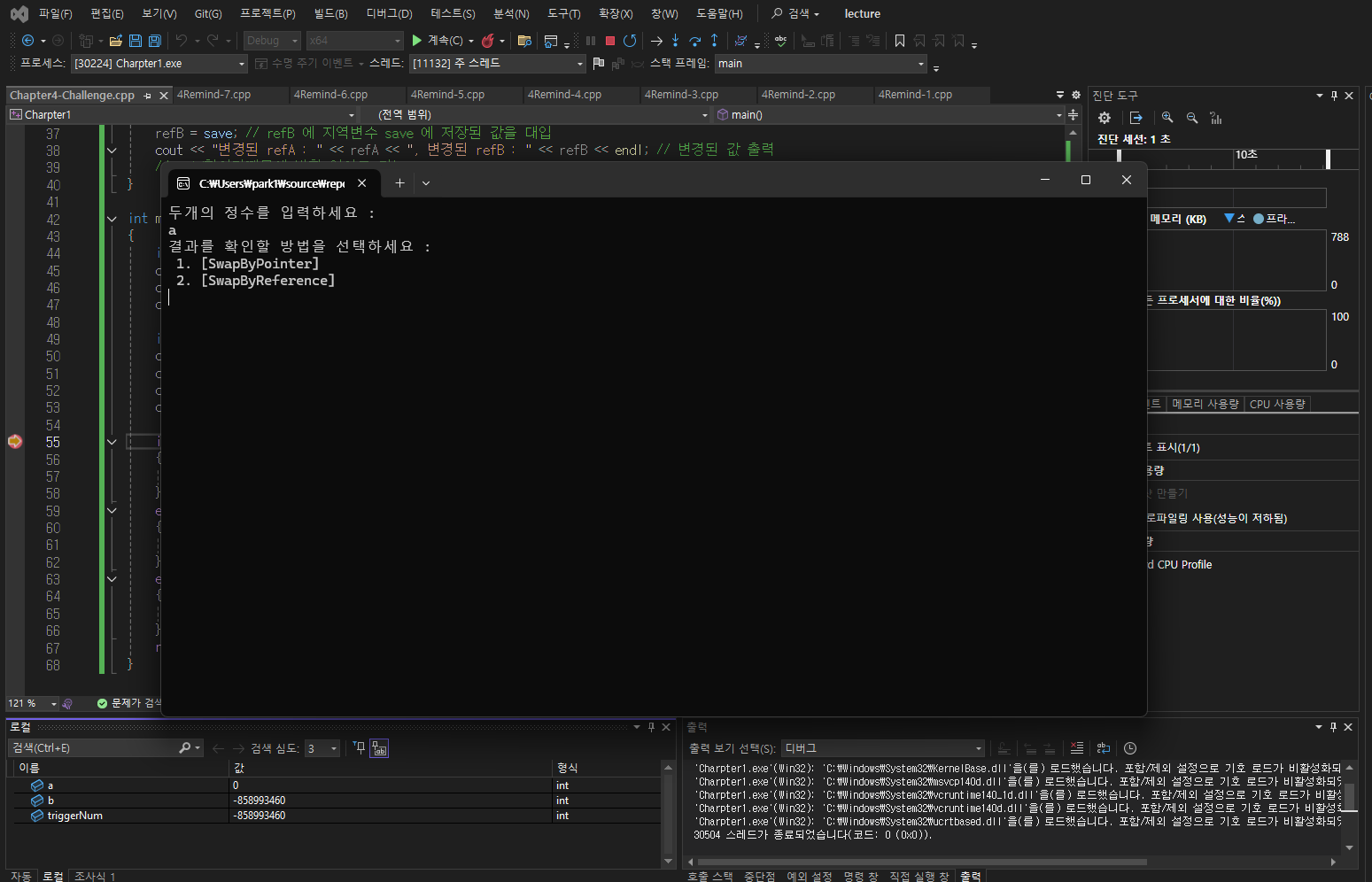Image resolution: width=1372 pixels, height=882 pixels.
Task: Open the 121 % zoom level dropdown
Action: pos(33,703)
